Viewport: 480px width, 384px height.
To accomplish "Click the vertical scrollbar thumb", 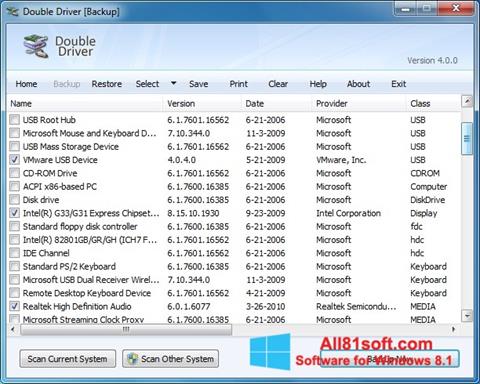I will [x=467, y=139].
